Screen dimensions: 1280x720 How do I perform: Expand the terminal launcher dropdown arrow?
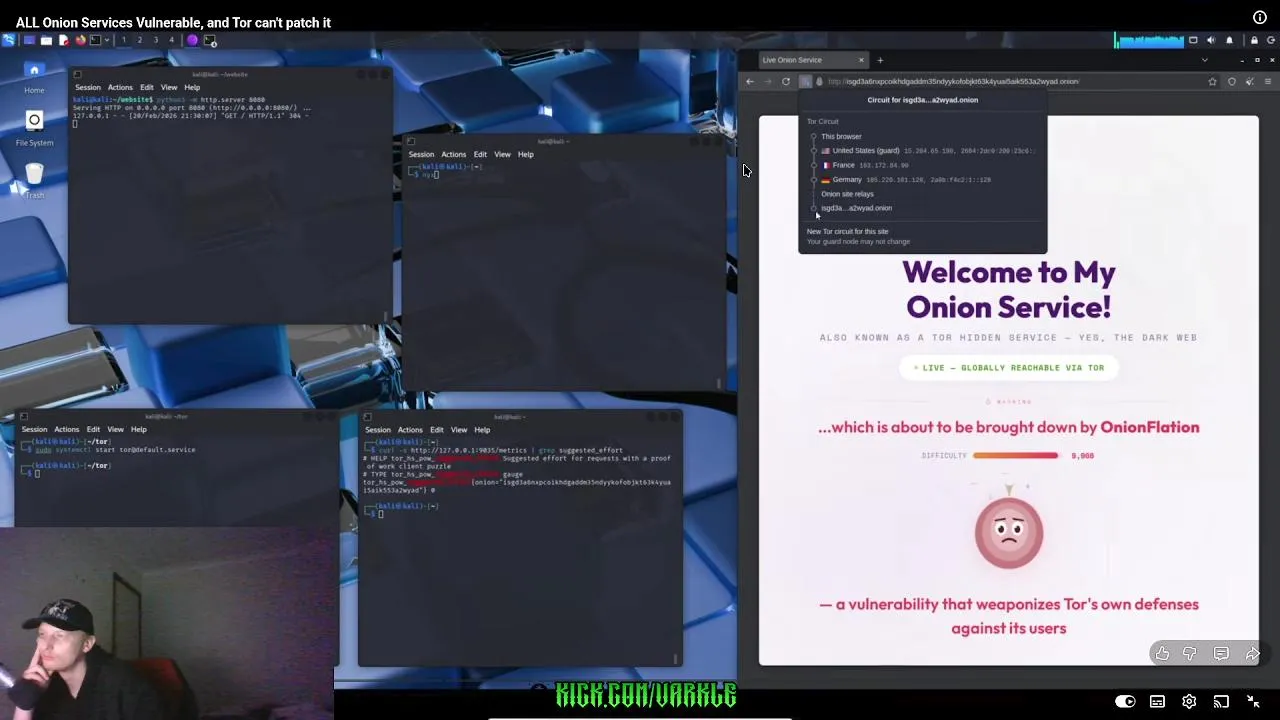107,40
